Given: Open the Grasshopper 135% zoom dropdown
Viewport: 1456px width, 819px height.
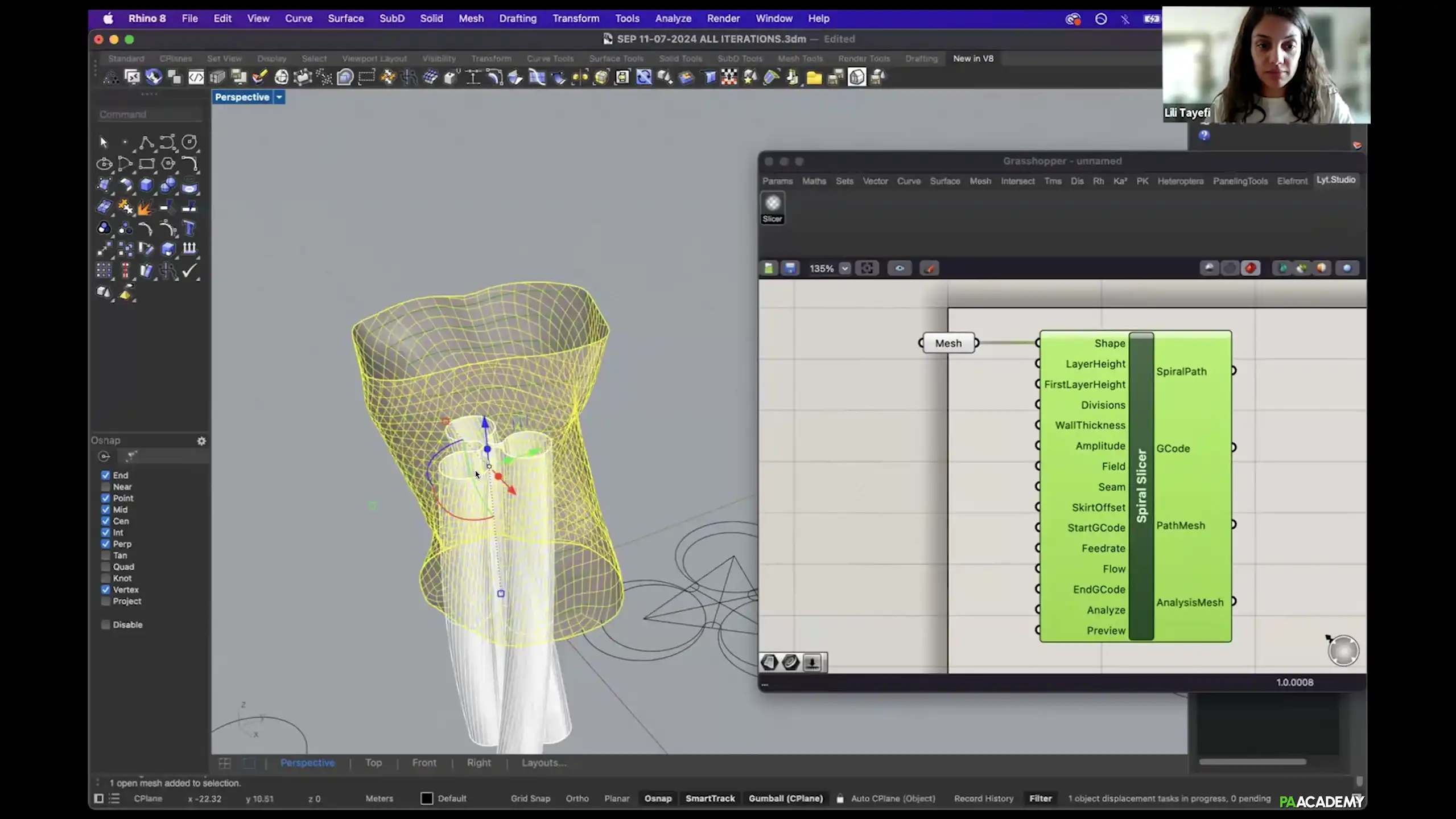Looking at the screenshot, I should [844, 269].
